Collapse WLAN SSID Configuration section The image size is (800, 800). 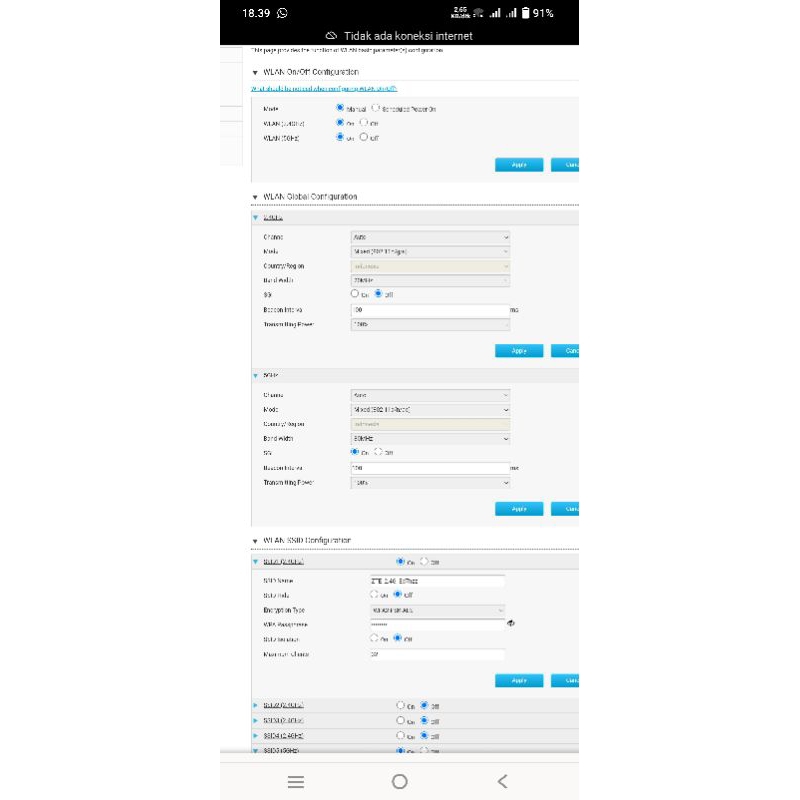pos(255,541)
